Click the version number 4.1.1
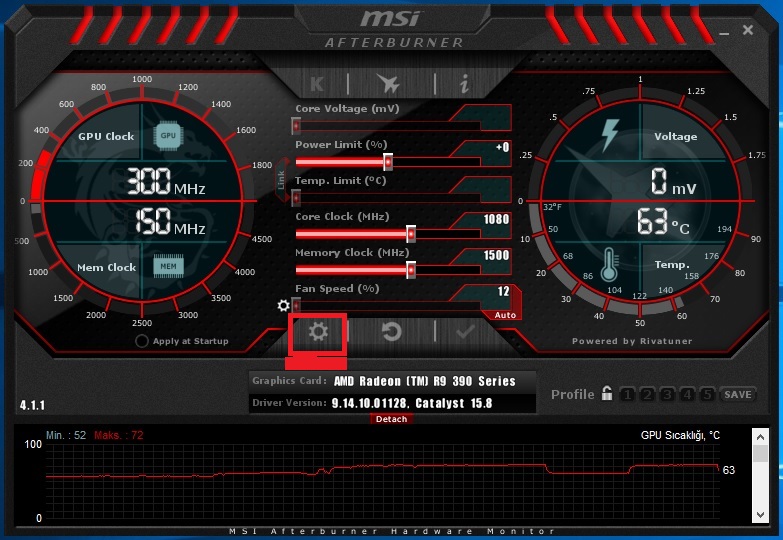The width and height of the screenshot is (783, 540). coord(32,405)
